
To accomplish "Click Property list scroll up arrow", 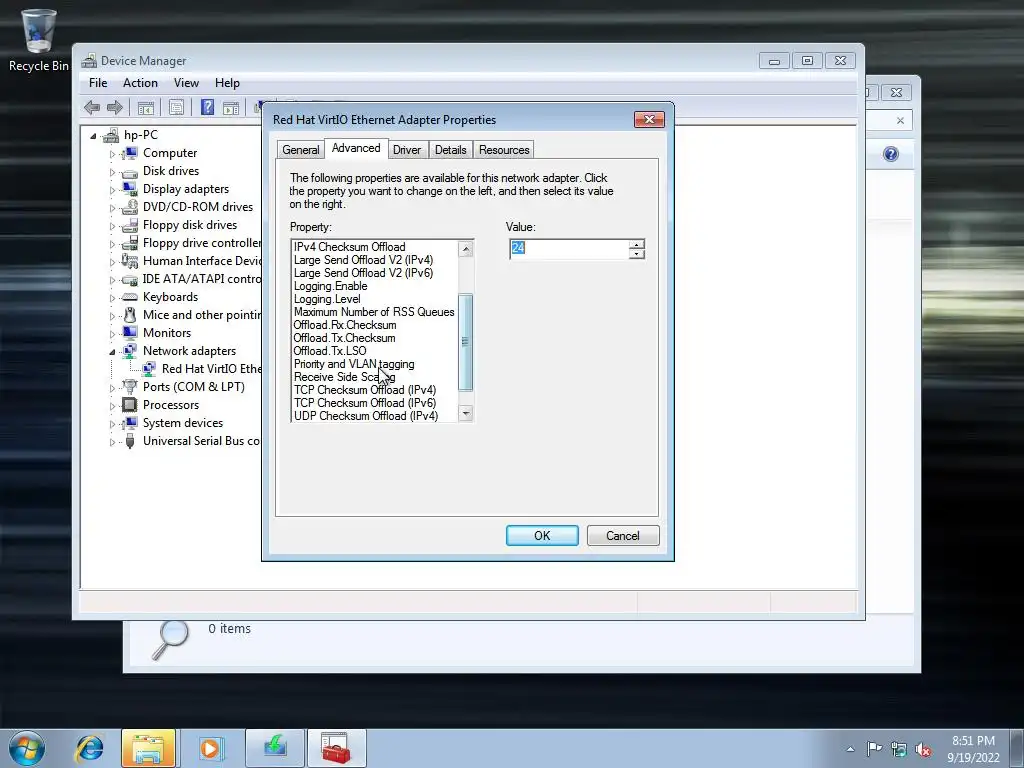I will pos(466,248).
